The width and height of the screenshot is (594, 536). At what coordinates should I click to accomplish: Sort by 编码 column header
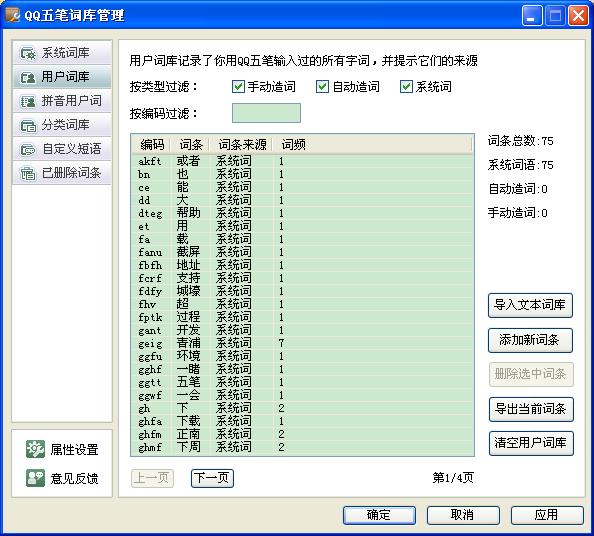click(x=152, y=144)
